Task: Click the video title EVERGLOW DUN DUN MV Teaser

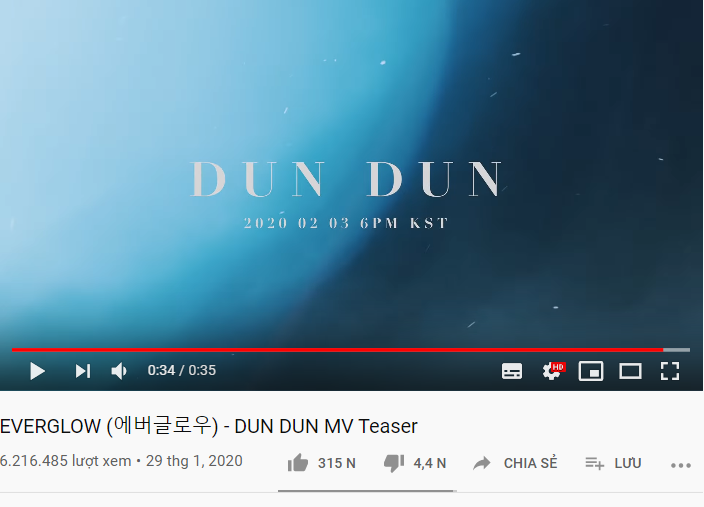Action: click(x=209, y=426)
